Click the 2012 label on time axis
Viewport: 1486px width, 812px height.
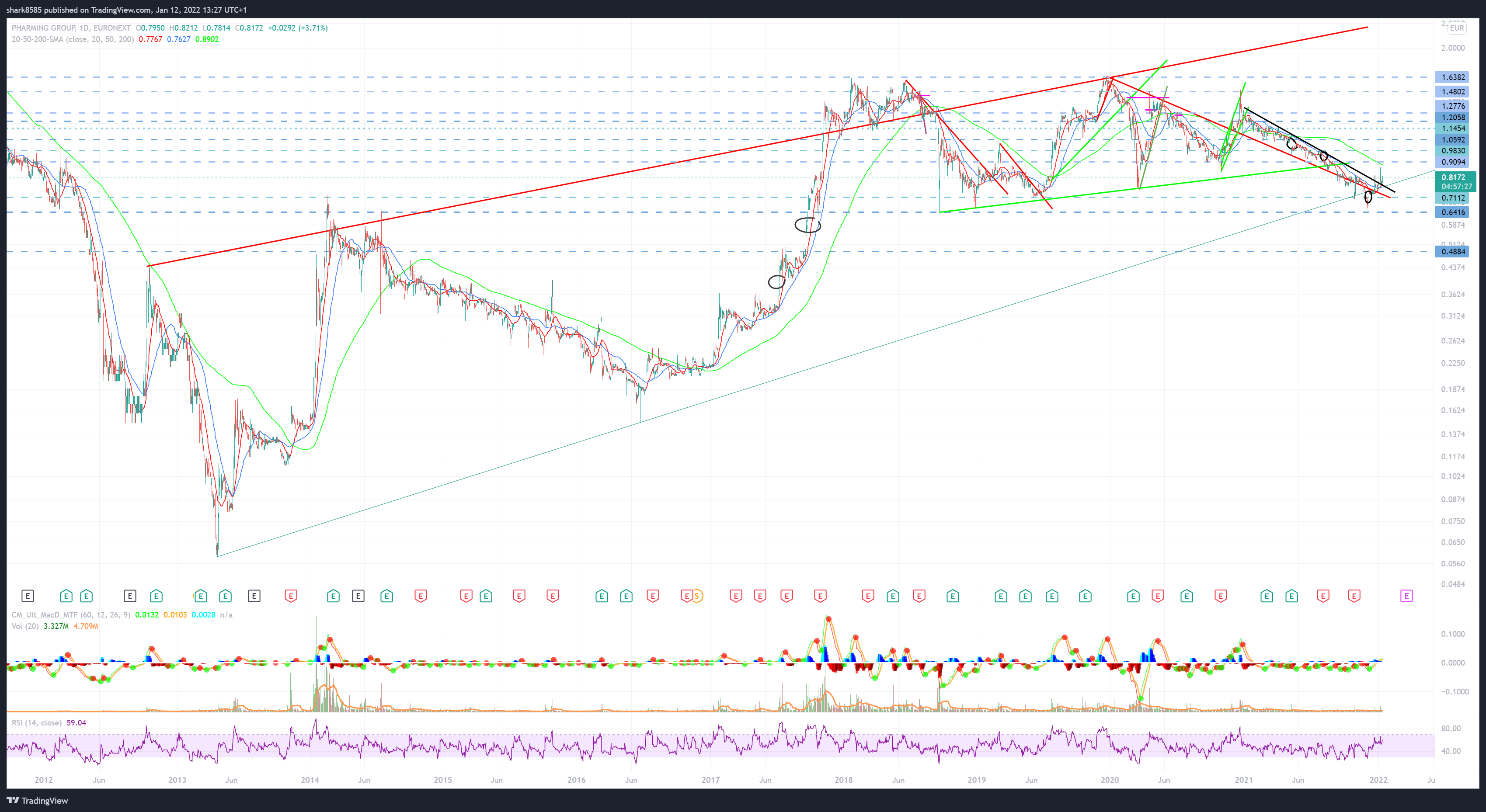pos(43,780)
